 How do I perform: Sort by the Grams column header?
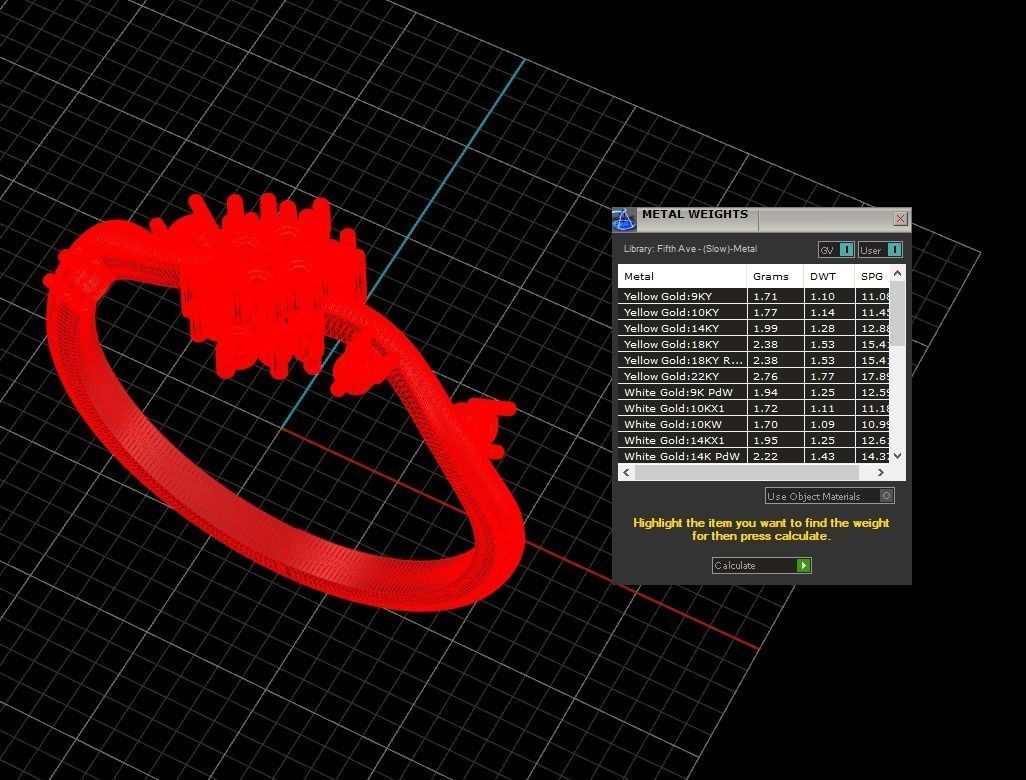click(x=775, y=276)
